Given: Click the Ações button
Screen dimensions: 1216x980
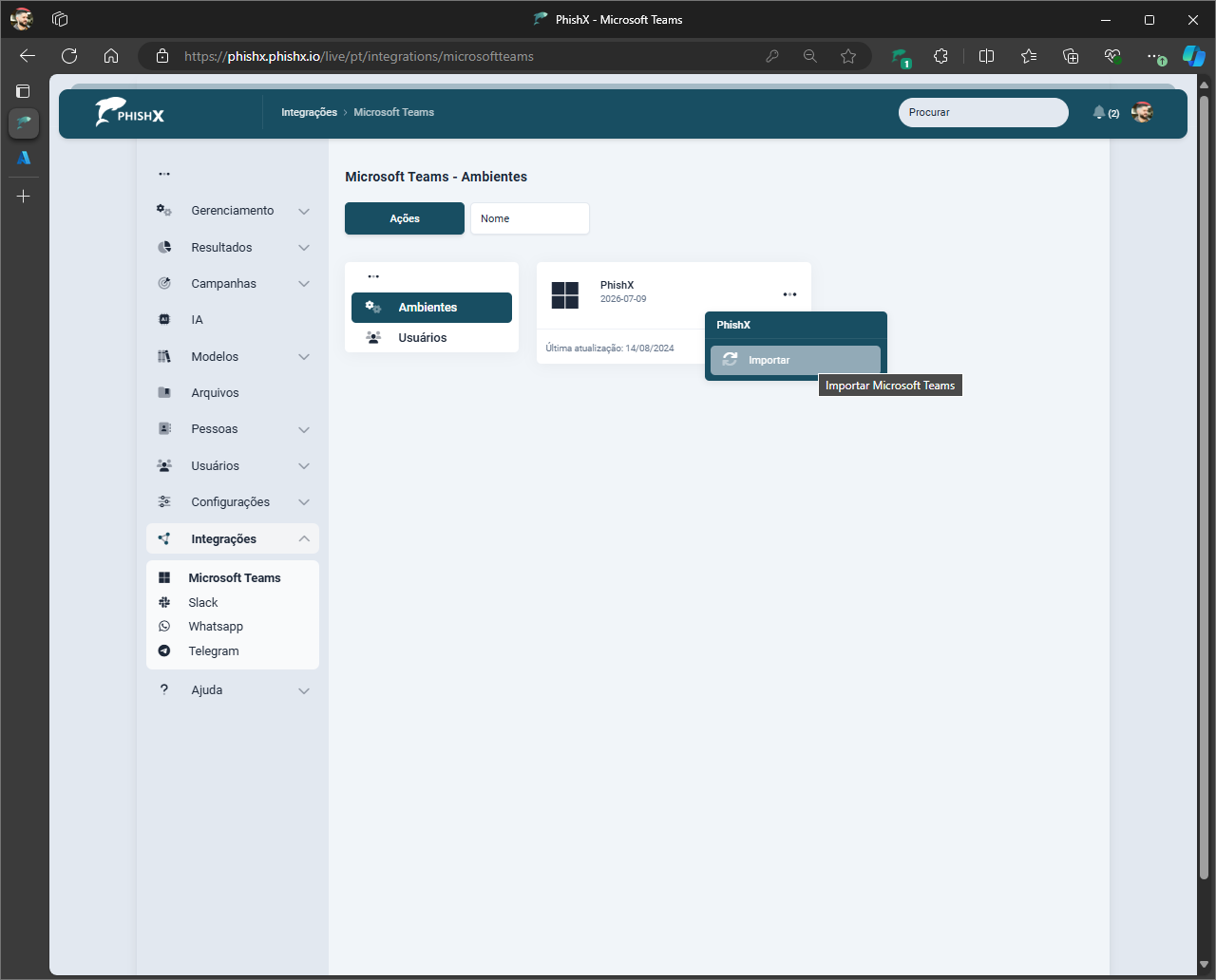Looking at the screenshot, I should [x=405, y=218].
